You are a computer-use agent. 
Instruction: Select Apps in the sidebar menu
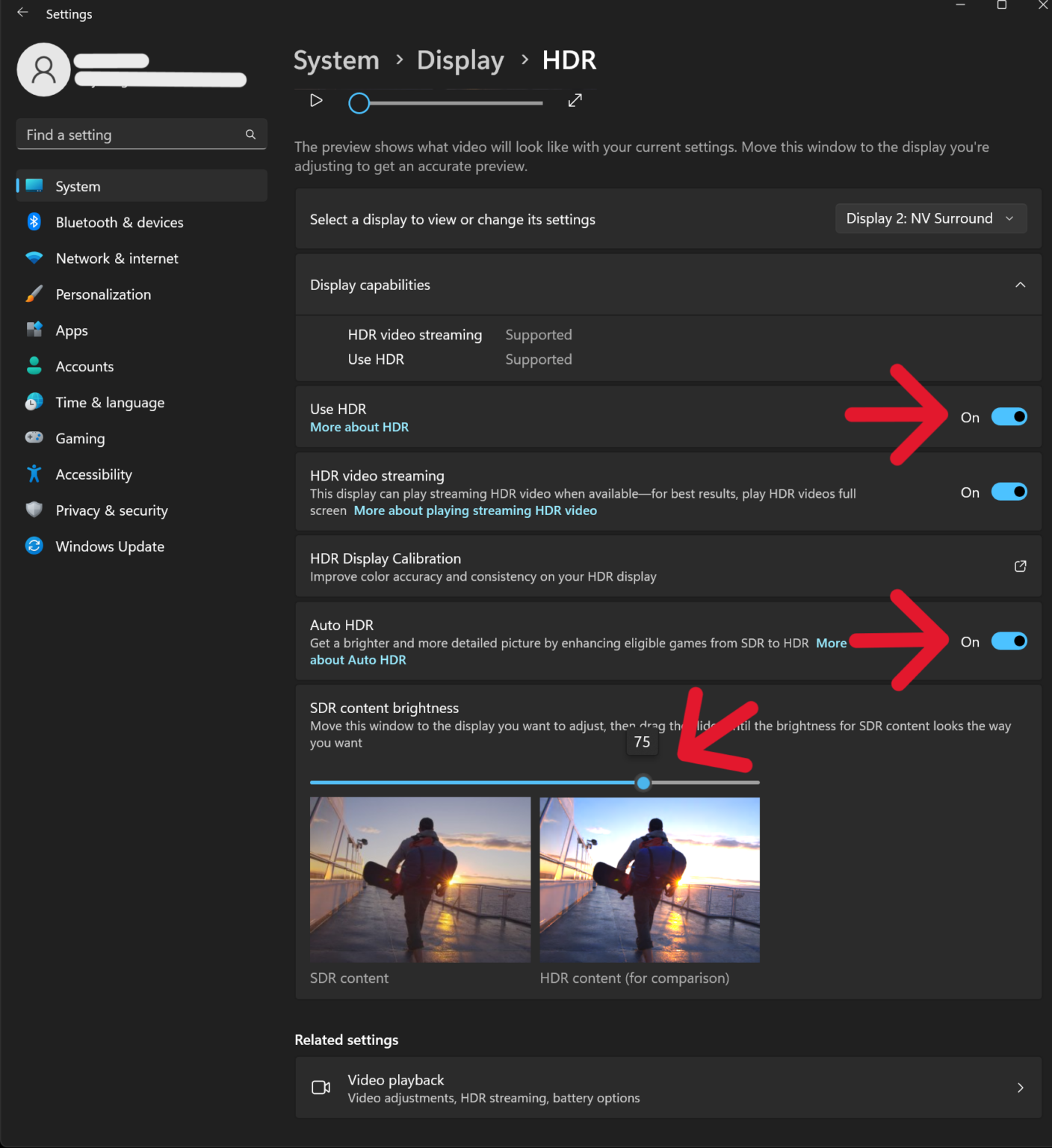pos(72,330)
